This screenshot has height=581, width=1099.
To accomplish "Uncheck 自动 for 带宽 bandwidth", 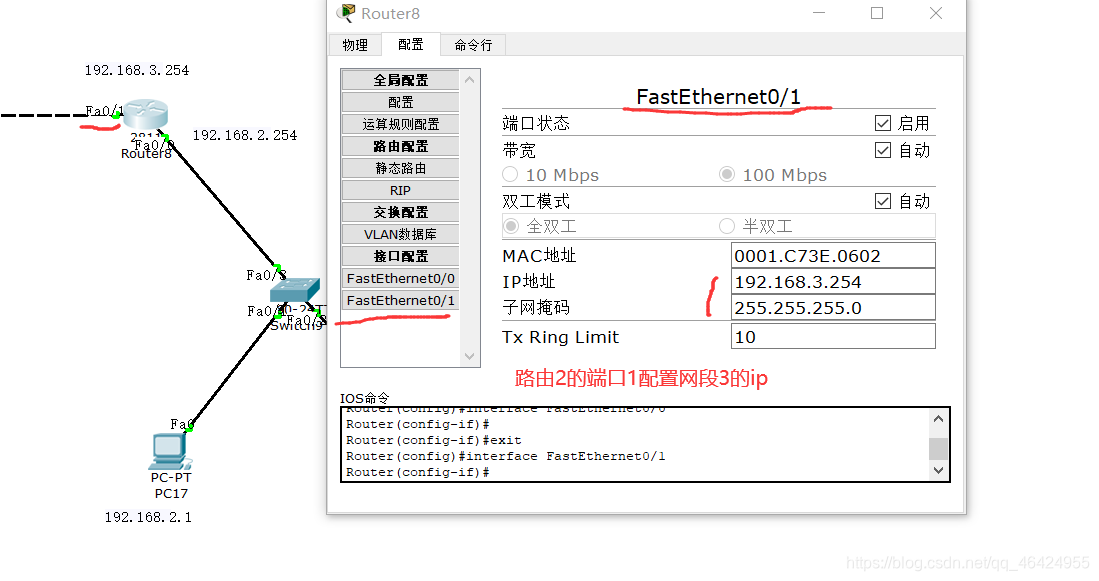I will 883,149.
